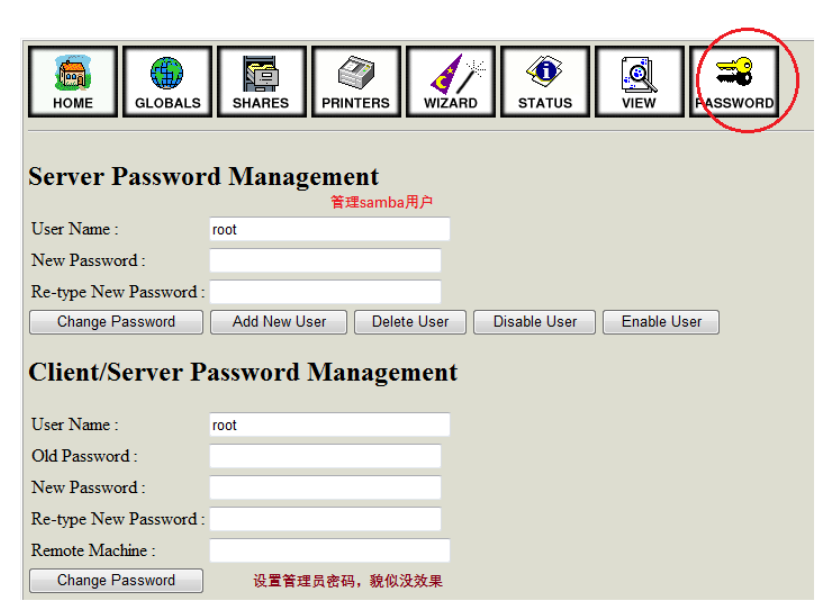Open the GLOBALS globe icon
Screen dimensions: 826x610
(167, 81)
